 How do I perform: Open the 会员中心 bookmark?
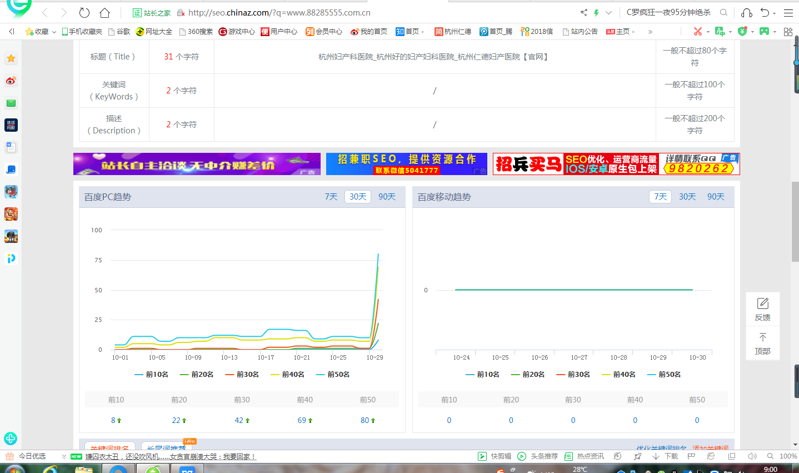click(x=324, y=32)
